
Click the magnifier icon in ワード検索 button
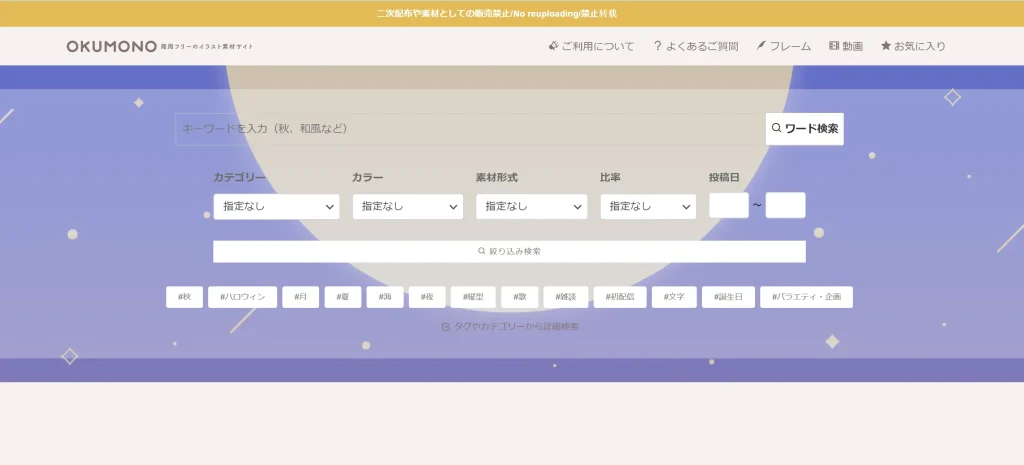(x=777, y=129)
